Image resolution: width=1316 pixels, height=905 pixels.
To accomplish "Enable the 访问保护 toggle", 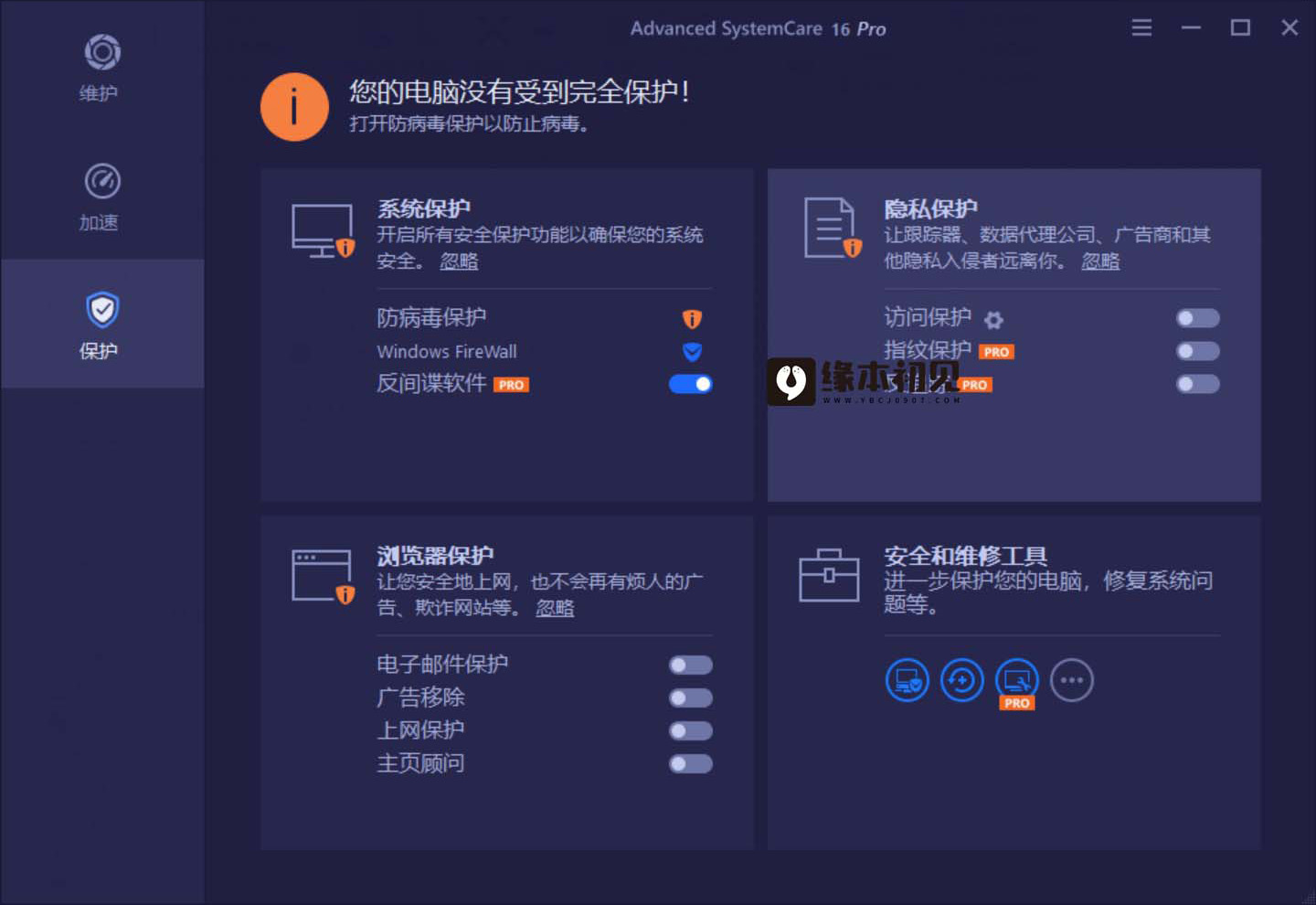I will pyautogui.click(x=1197, y=318).
